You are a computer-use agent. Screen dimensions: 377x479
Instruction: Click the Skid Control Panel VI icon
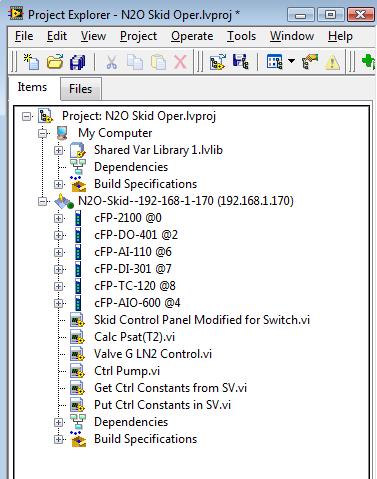(x=78, y=320)
